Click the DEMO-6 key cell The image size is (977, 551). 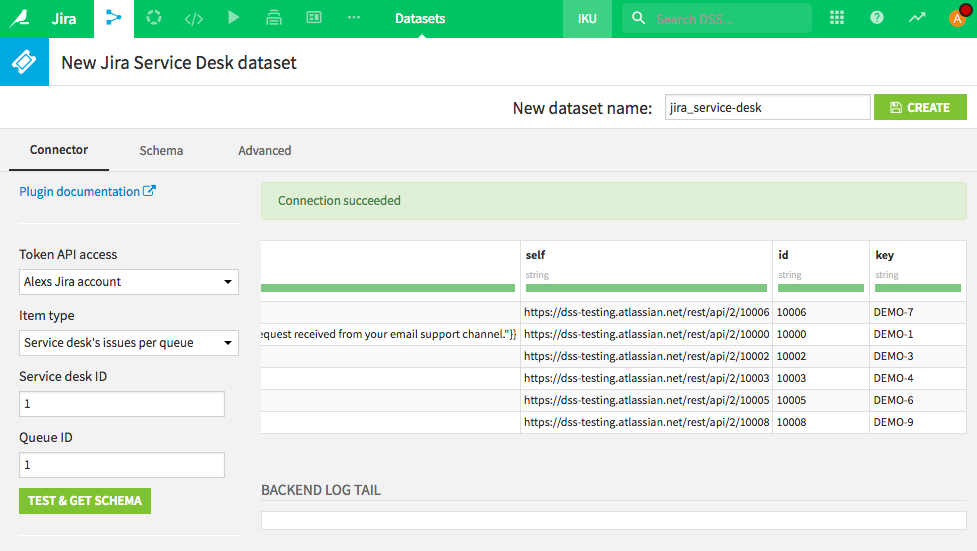pos(918,400)
